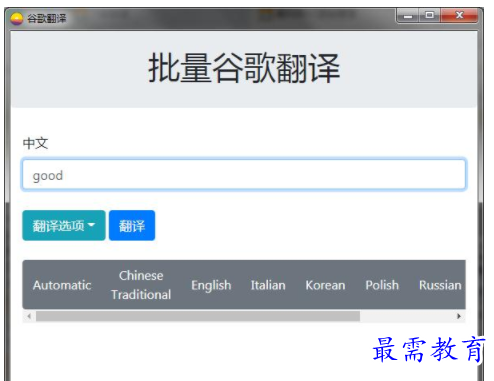Close the 谷歌翻译 window

(459, 16)
